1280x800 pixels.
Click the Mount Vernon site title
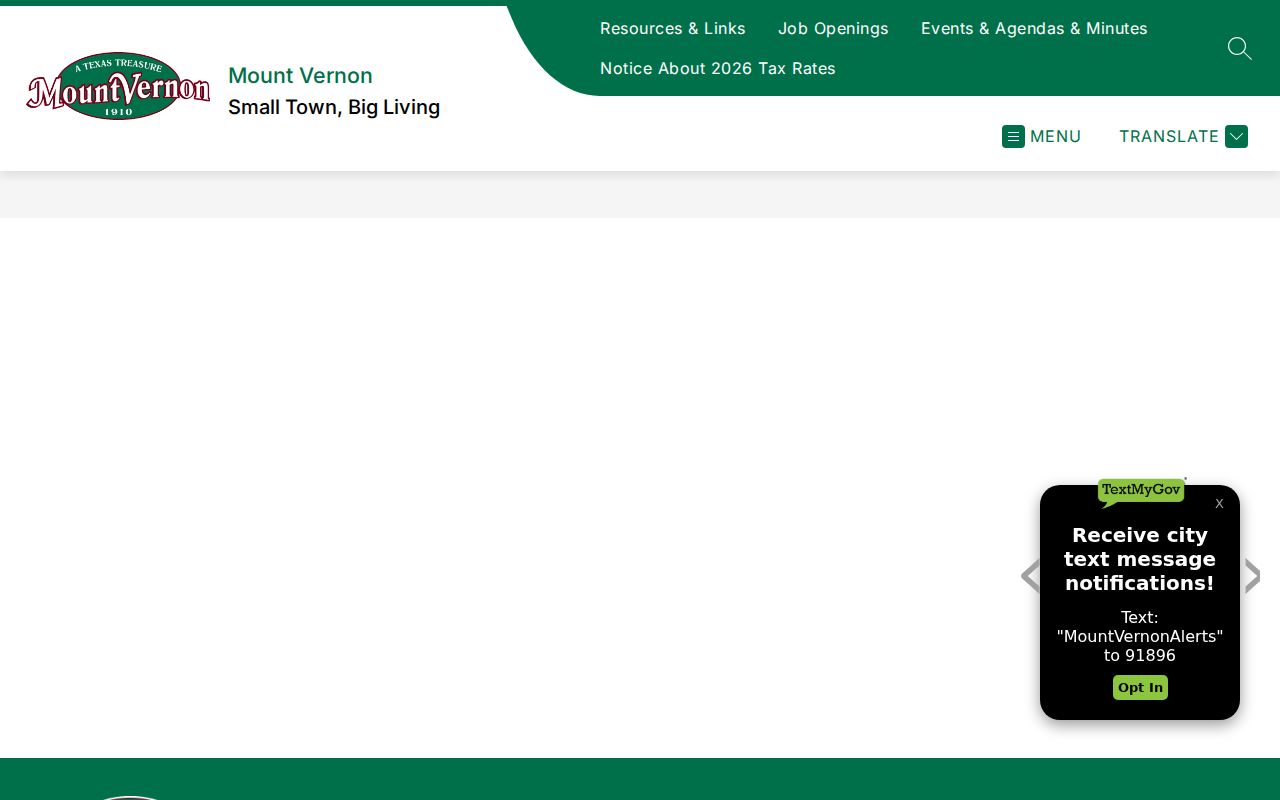pyautogui.click(x=300, y=75)
